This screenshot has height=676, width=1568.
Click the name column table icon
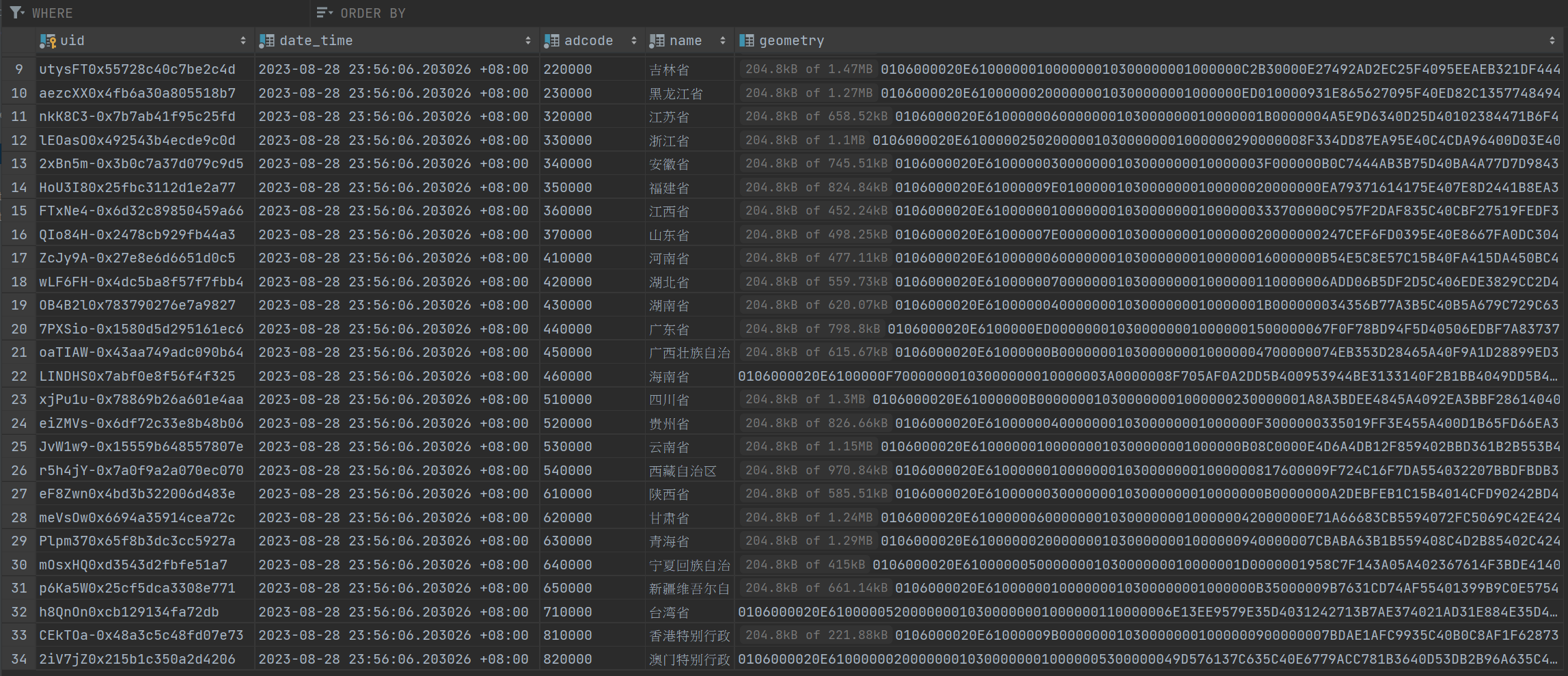(x=657, y=41)
